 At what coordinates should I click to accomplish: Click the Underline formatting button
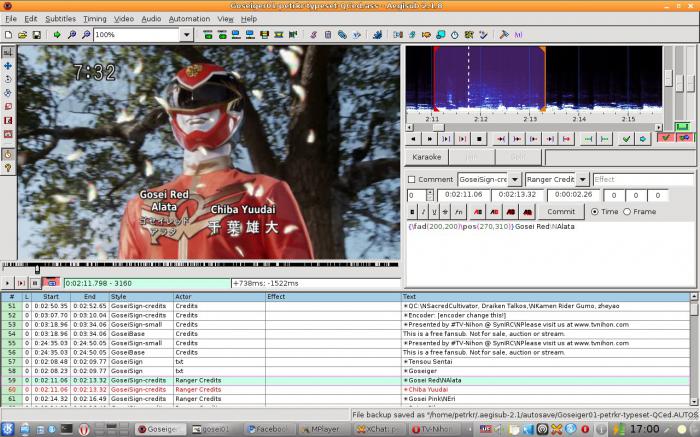434,212
